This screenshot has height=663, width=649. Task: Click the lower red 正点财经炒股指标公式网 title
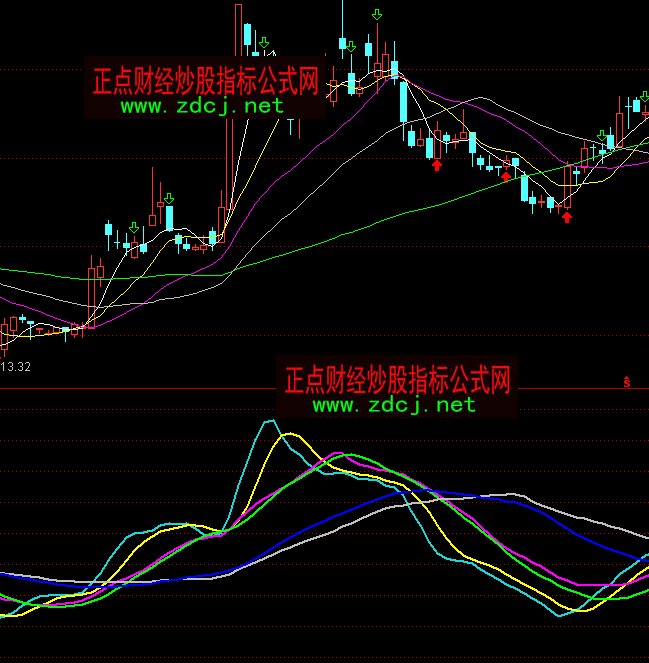tap(397, 380)
